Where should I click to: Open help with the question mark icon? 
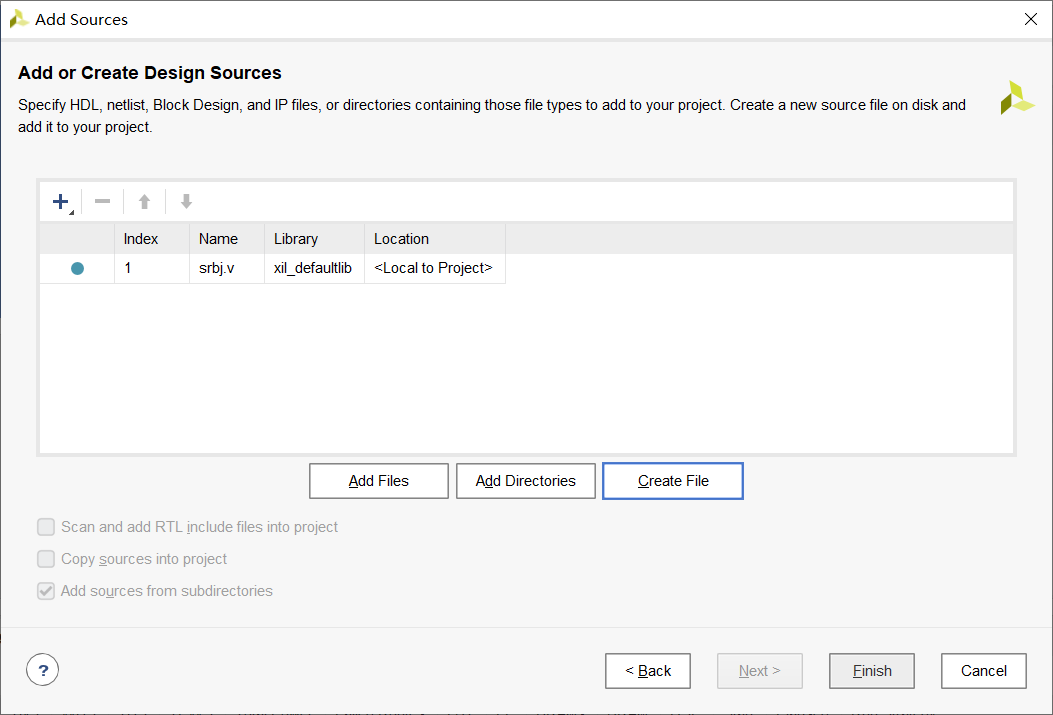point(43,670)
